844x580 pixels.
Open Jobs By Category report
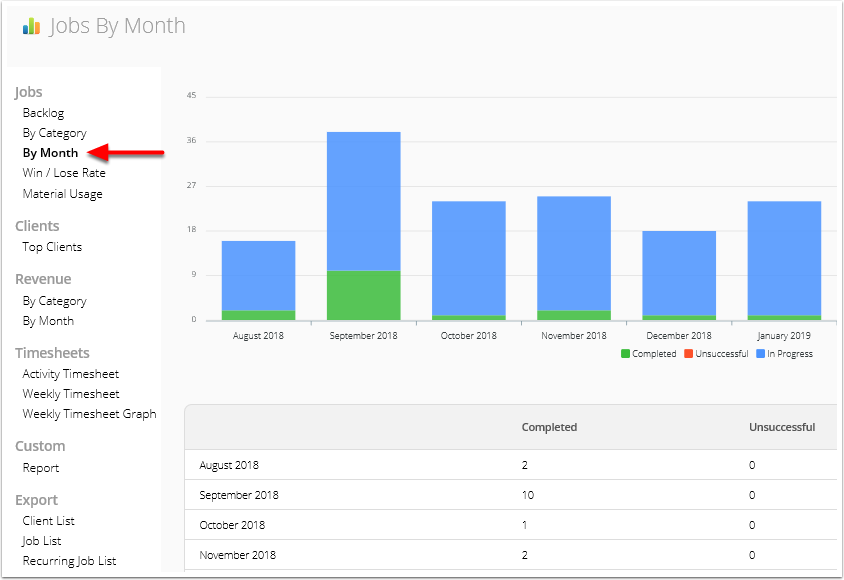click(54, 132)
